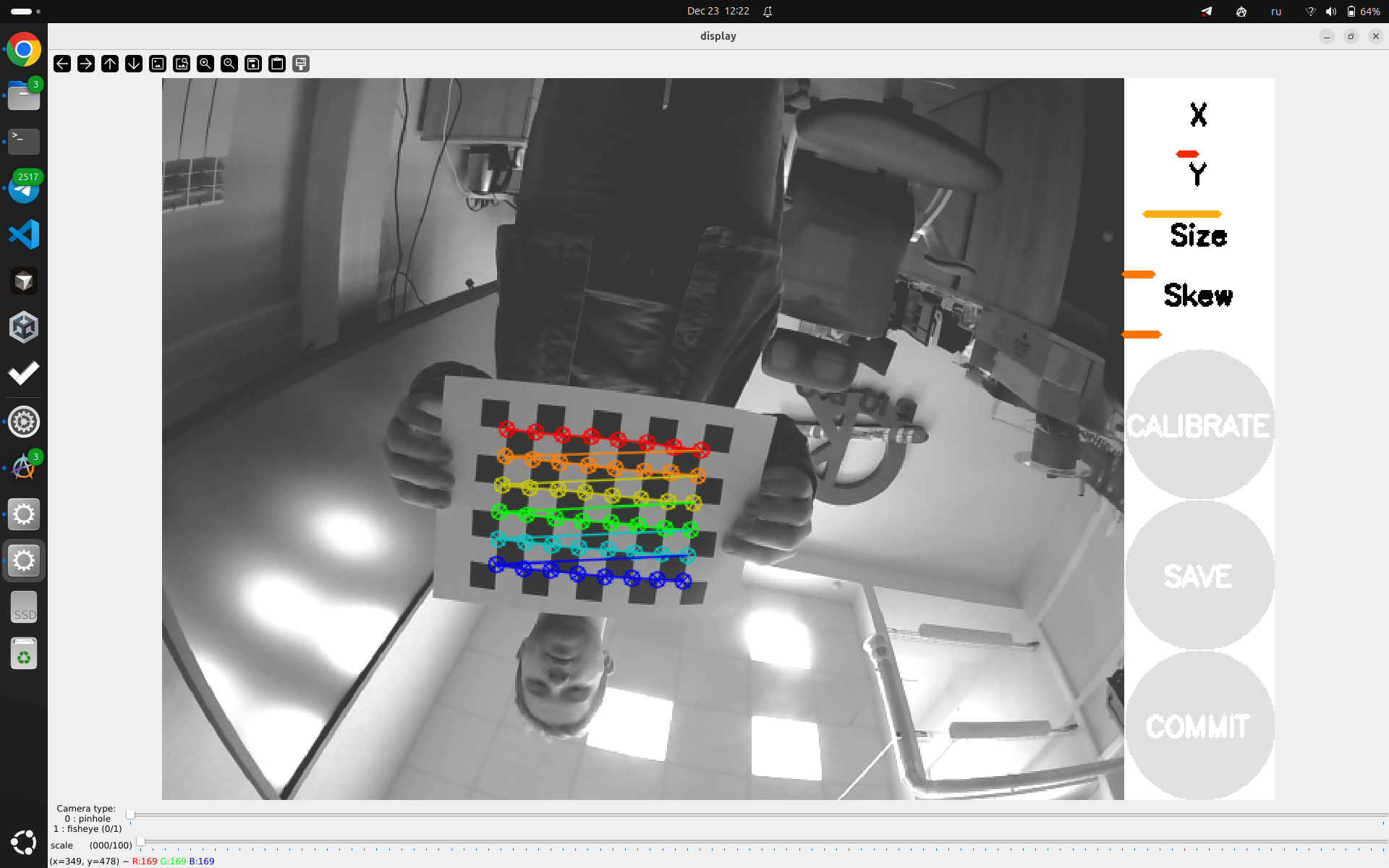Viewport: 1389px width, 868px height.
Task: Reset the view with the image icon
Action: click(157, 64)
